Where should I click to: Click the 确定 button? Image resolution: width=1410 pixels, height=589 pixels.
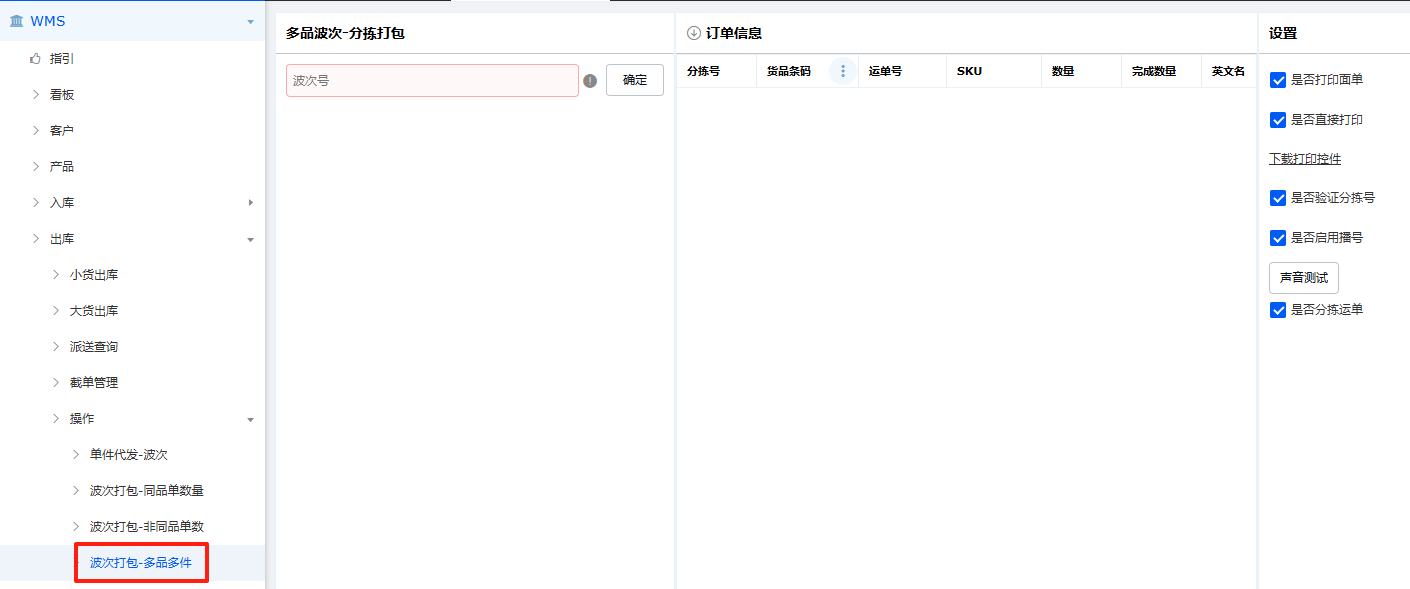[x=634, y=80]
